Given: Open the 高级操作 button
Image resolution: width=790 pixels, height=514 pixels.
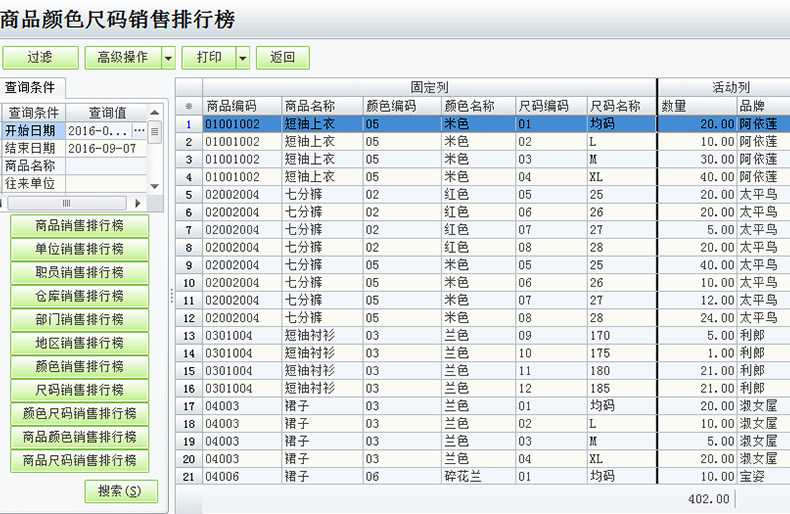Looking at the screenshot, I should coord(123,58).
